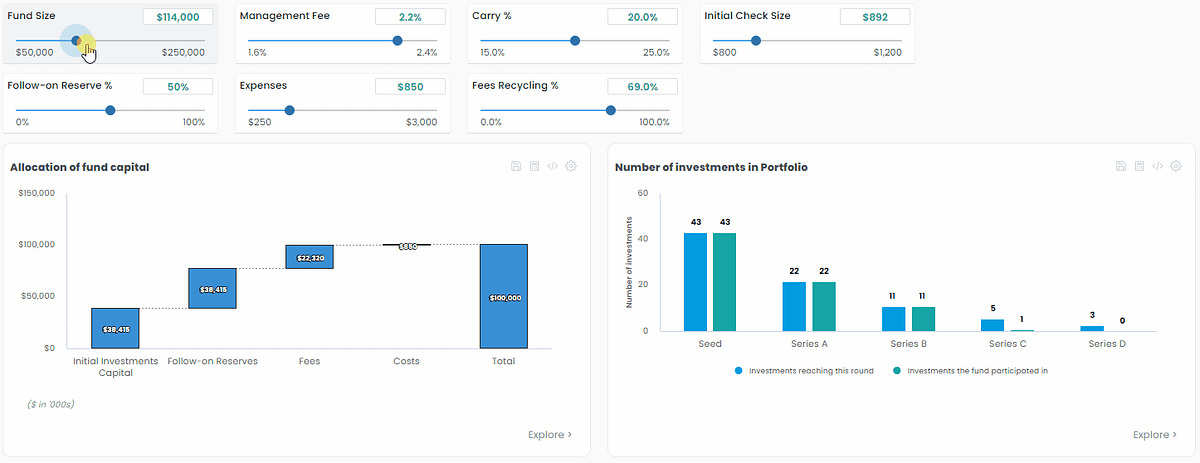Click Explore link under Number of investments chart
1200x463 pixels.
[x=1155, y=435]
